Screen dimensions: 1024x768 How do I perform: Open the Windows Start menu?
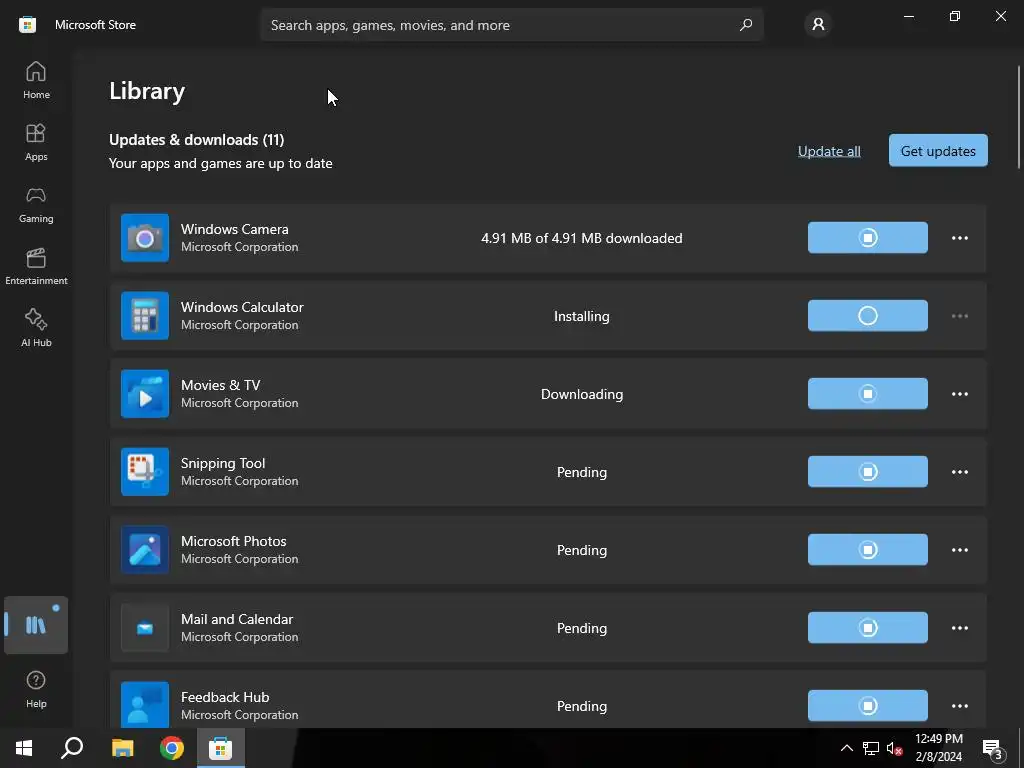pyautogui.click(x=24, y=748)
